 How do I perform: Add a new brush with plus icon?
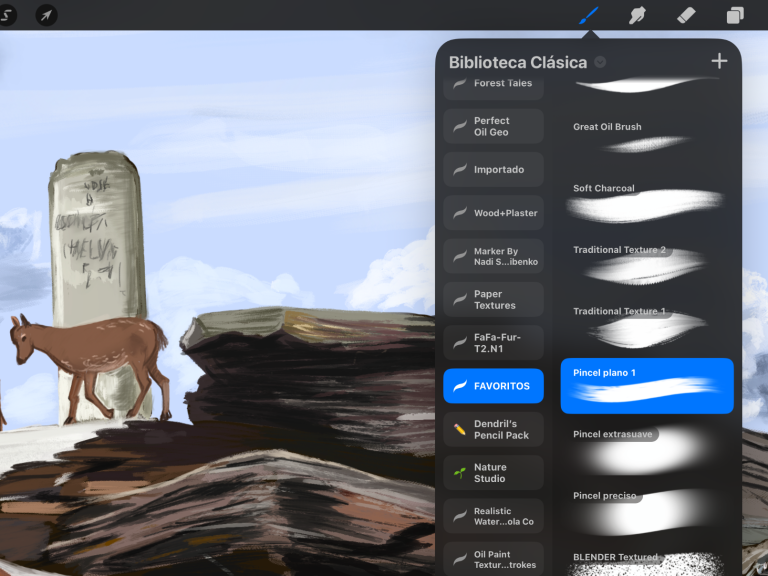click(719, 61)
